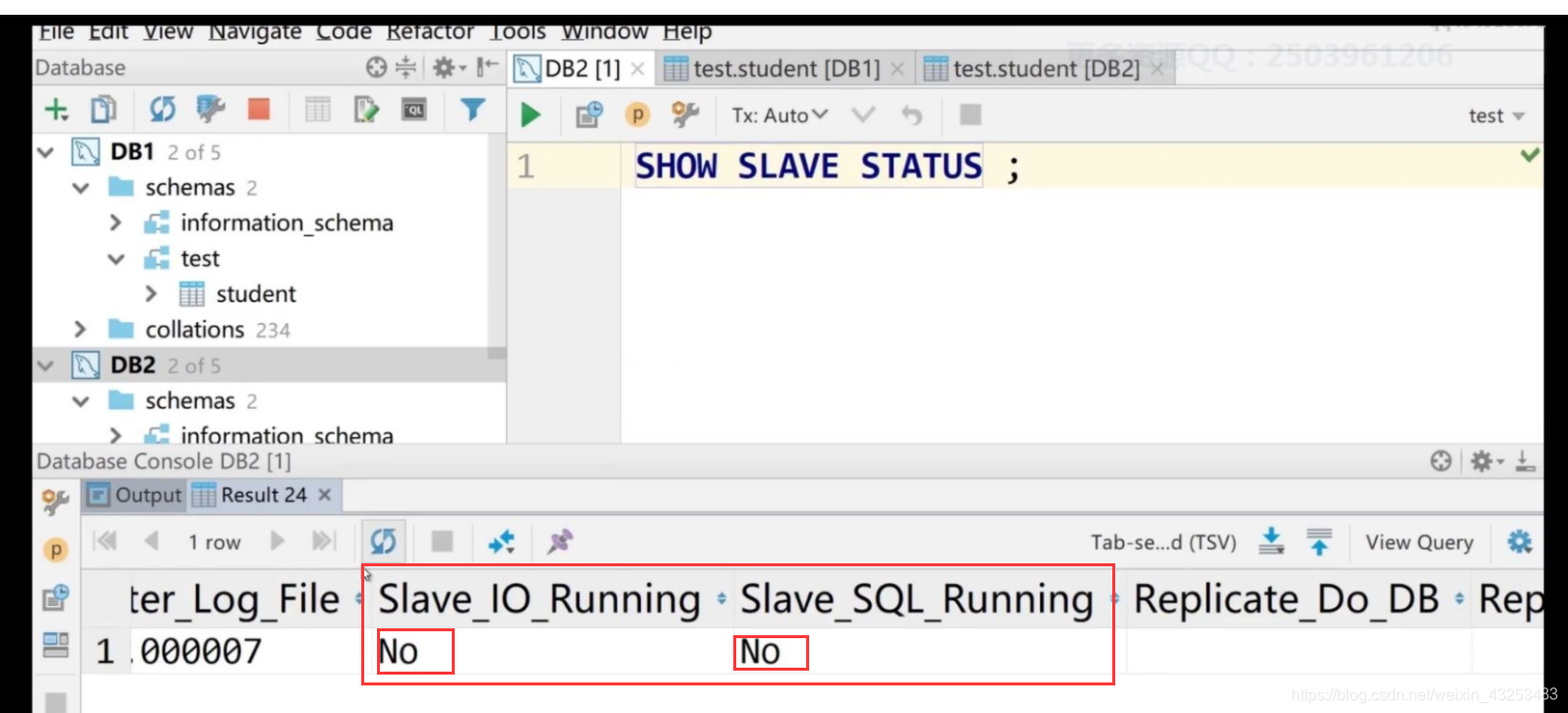1568x713 pixels.
Task: Click the Table Editor grid icon in Database toolbar
Action: 318,109
